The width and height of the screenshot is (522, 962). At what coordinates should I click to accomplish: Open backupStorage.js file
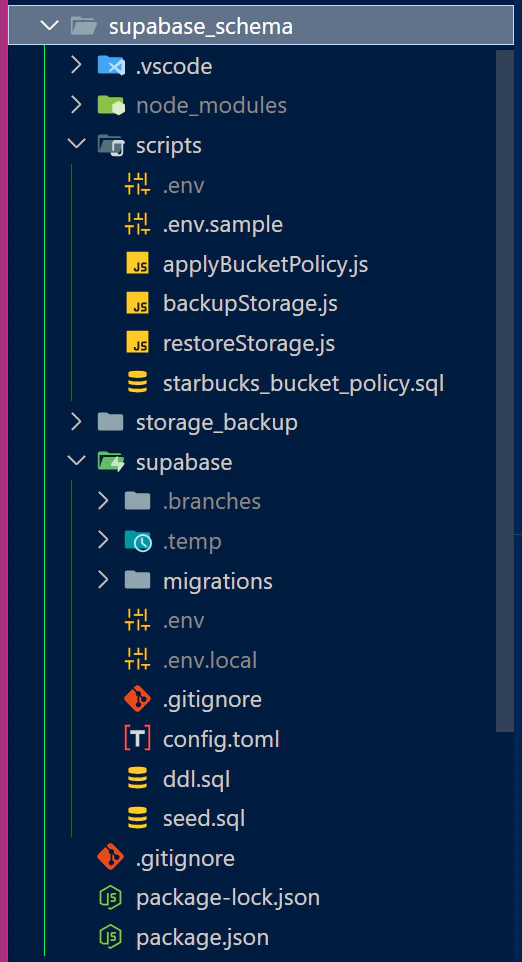(250, 304)
